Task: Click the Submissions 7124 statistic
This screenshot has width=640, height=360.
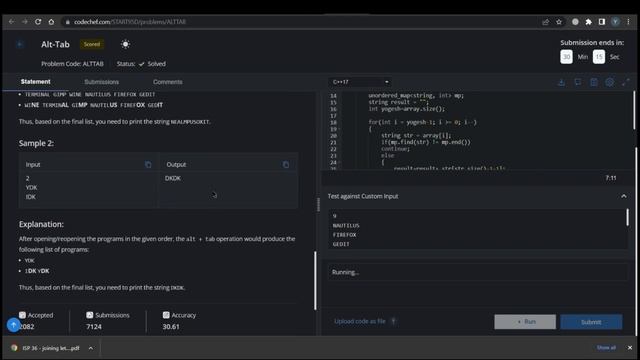Action: point(107,321)
